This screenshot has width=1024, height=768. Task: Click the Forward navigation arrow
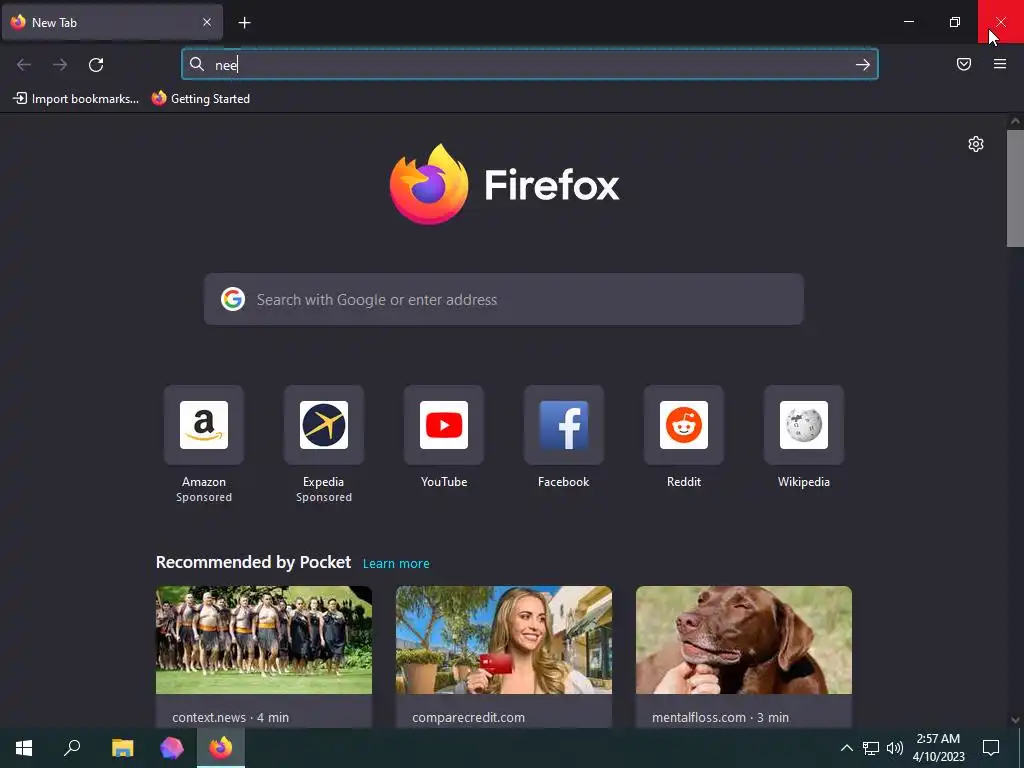(x=60, y=65)
